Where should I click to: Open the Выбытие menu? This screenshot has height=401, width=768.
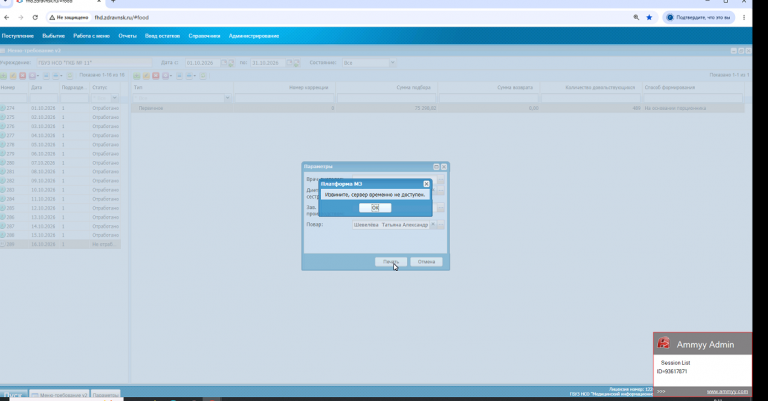pyautogui.click(x=53, y=36)
